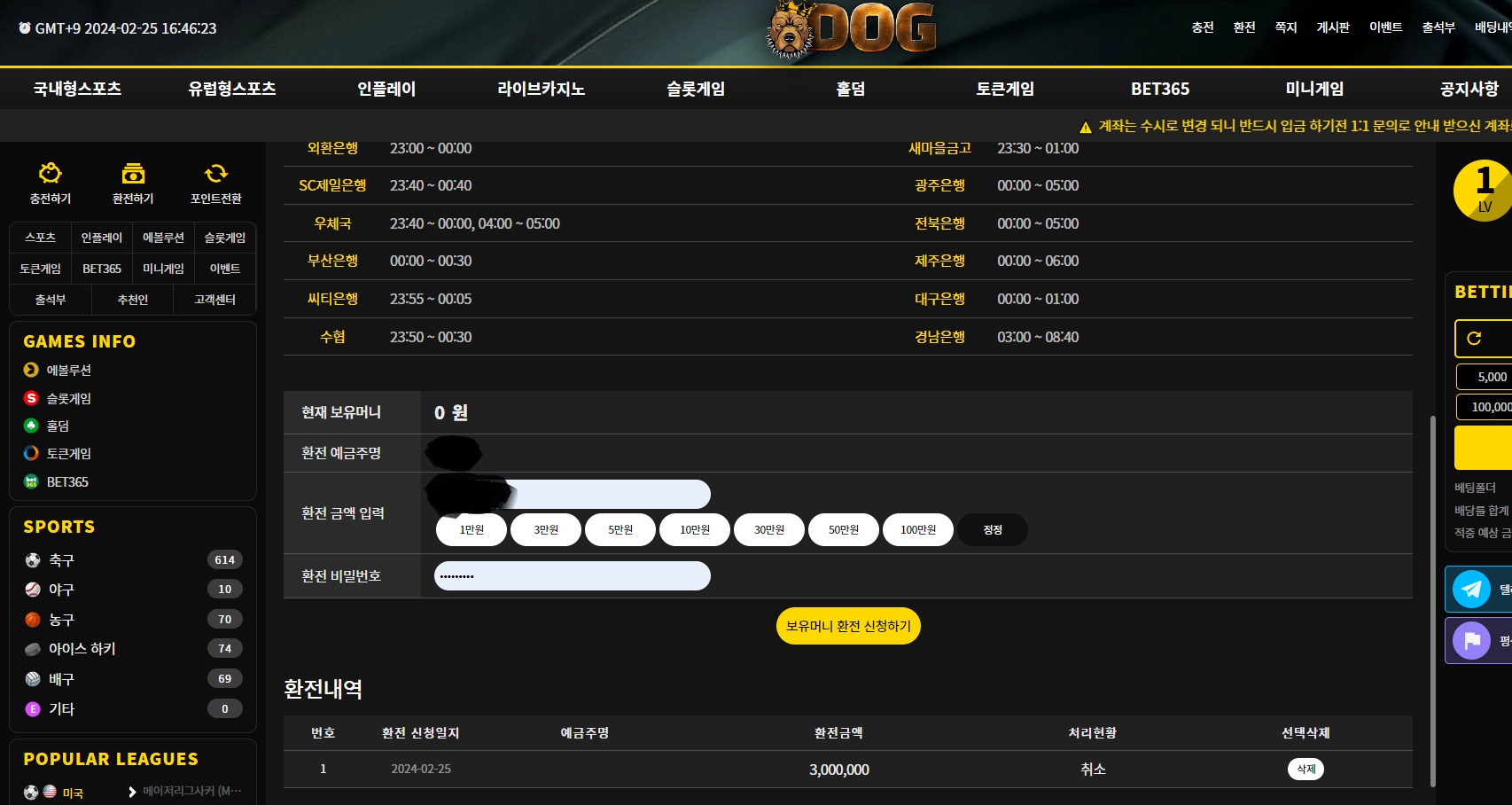The width and height of the screenshot is (1512, 805).
Task: Click the 농구 basketball icon
Action: (x=33, y=620)
